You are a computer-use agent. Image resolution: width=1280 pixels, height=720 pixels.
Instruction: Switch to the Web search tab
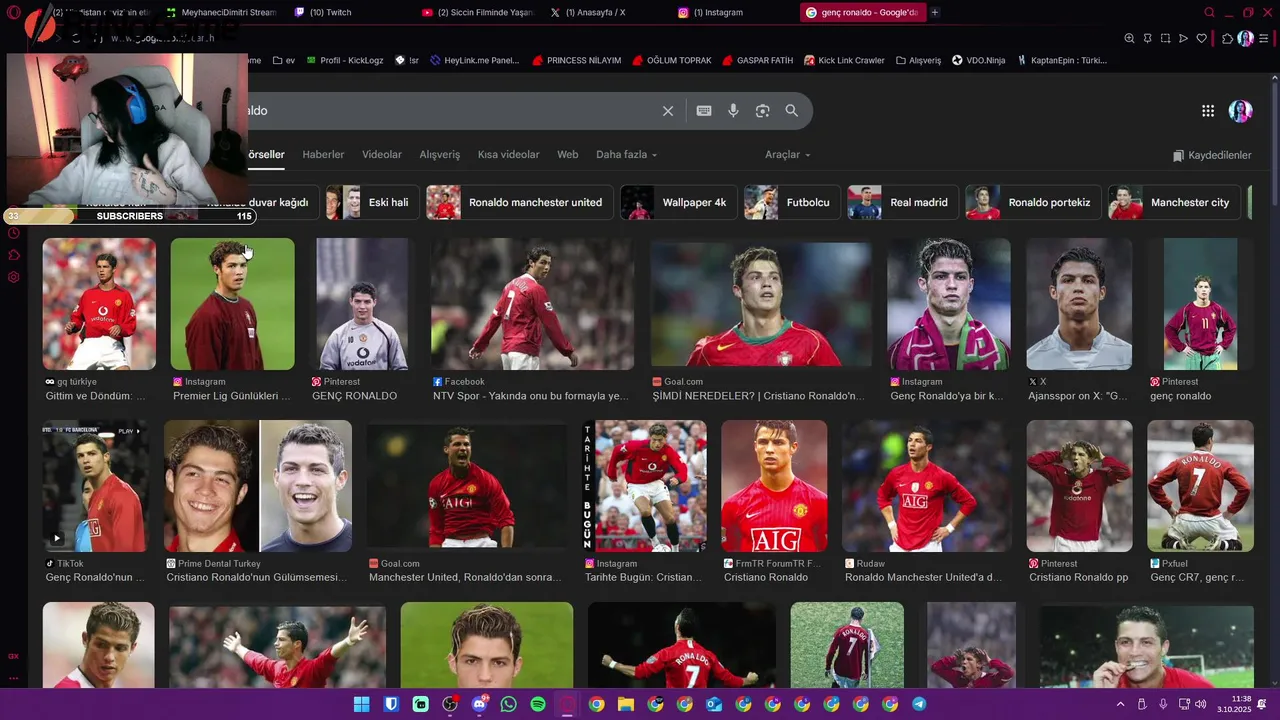(x=568, y=155)
